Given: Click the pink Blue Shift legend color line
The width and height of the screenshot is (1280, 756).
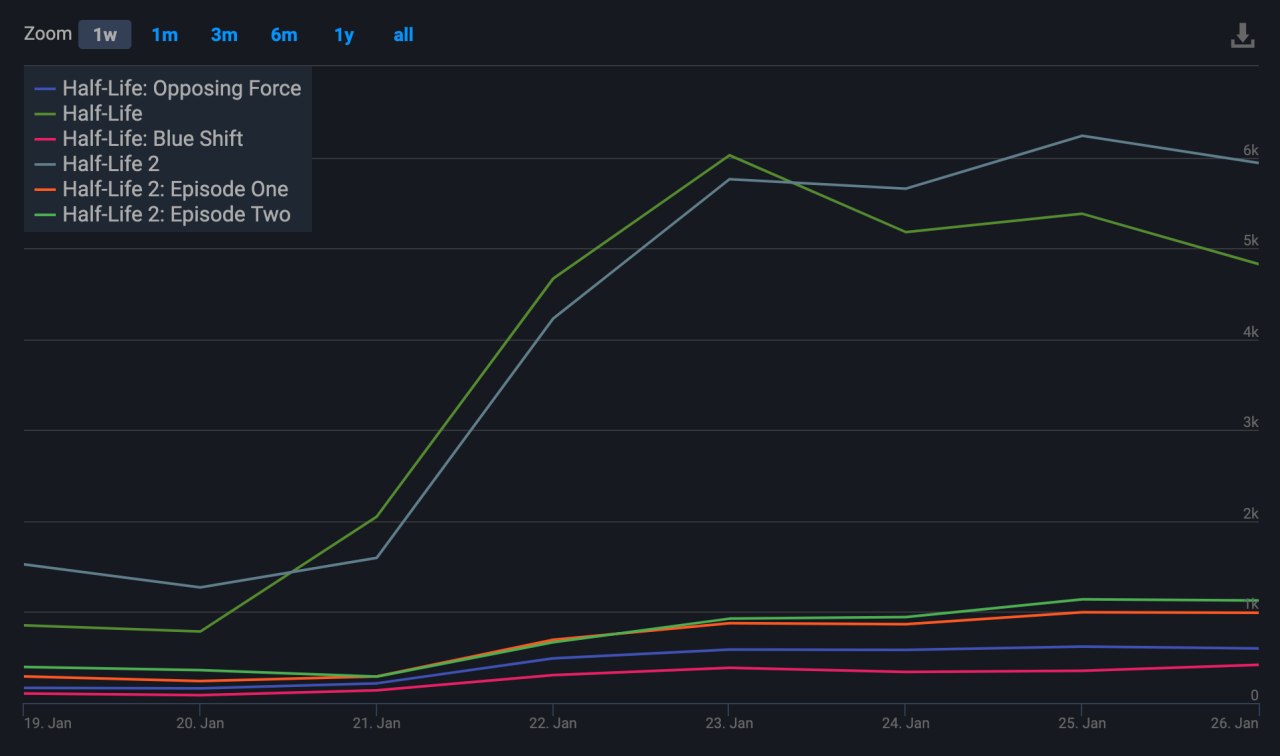Looking at the screenshot, I should tap(45, 139).
